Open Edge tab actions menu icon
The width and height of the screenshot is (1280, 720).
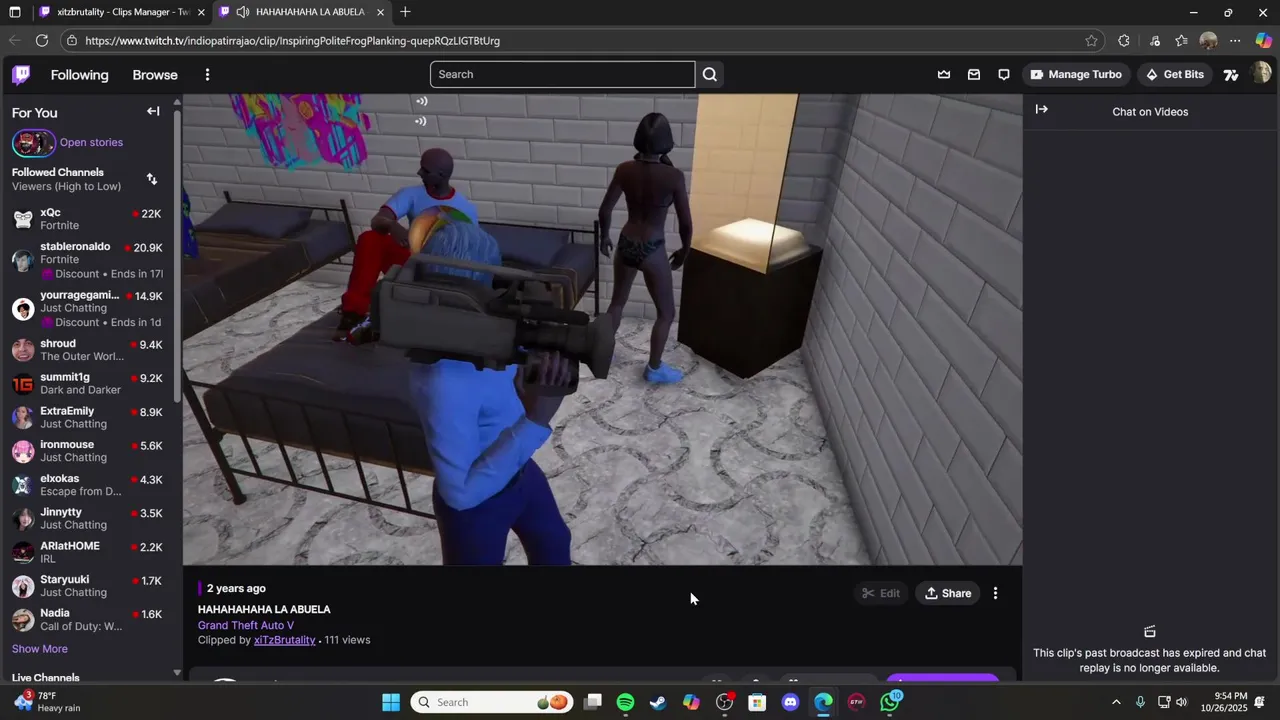(x=14, y=12)
